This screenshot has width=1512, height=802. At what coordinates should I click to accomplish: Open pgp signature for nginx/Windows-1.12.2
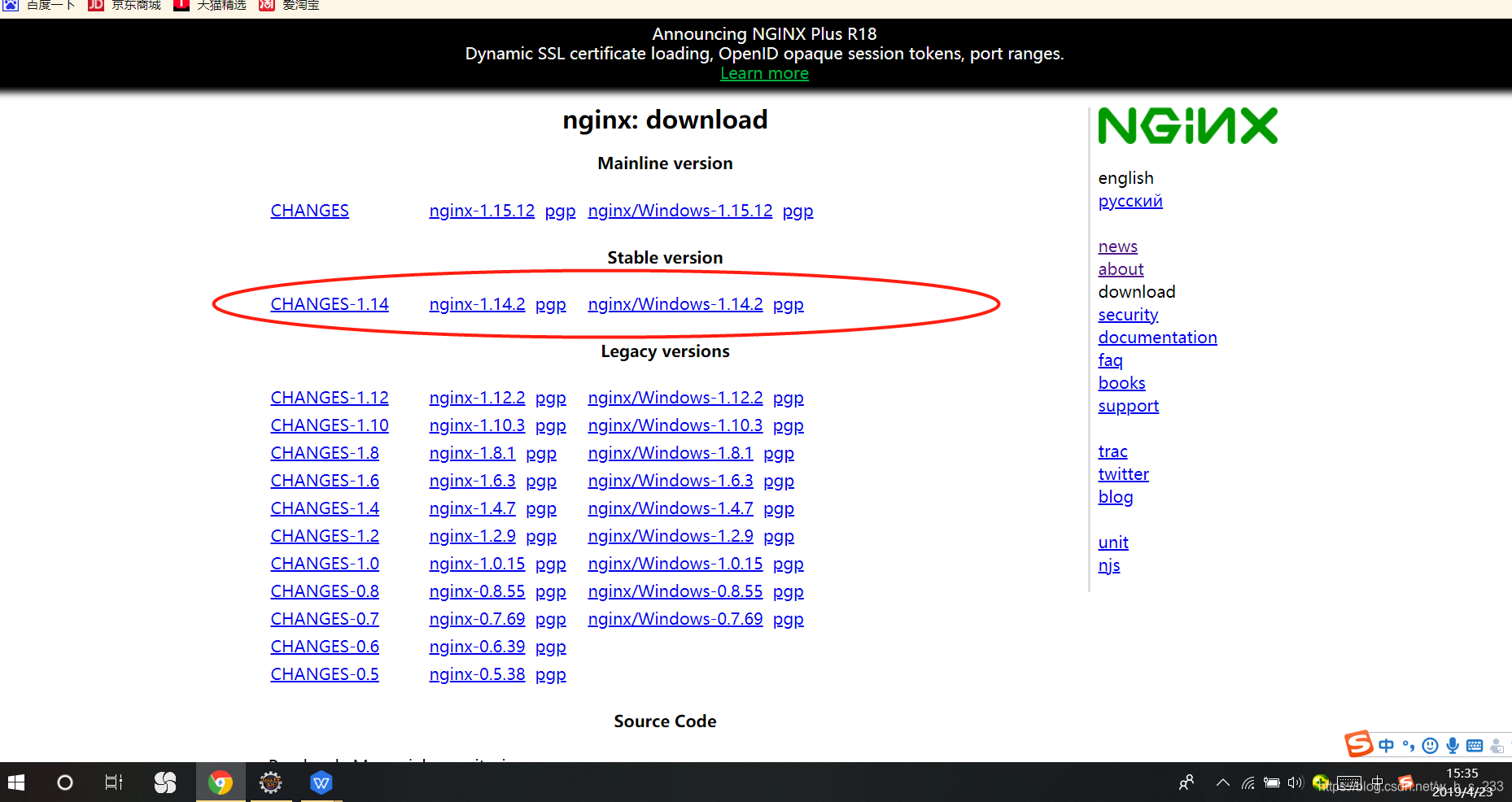(x=789, y=399)
